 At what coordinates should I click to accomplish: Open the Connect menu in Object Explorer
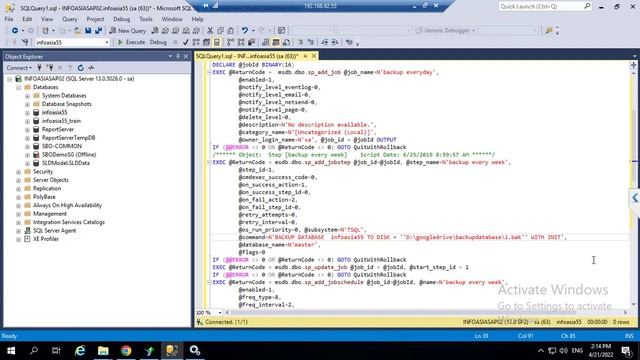click(x=18, y=68)
